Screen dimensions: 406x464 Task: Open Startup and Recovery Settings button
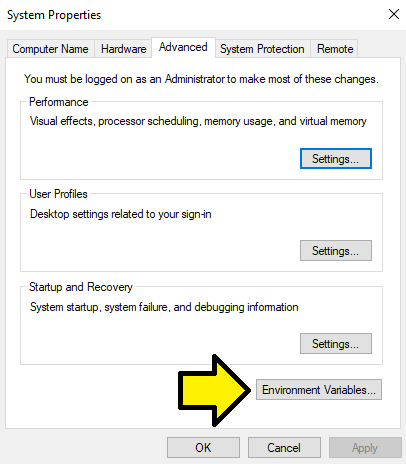336,344
